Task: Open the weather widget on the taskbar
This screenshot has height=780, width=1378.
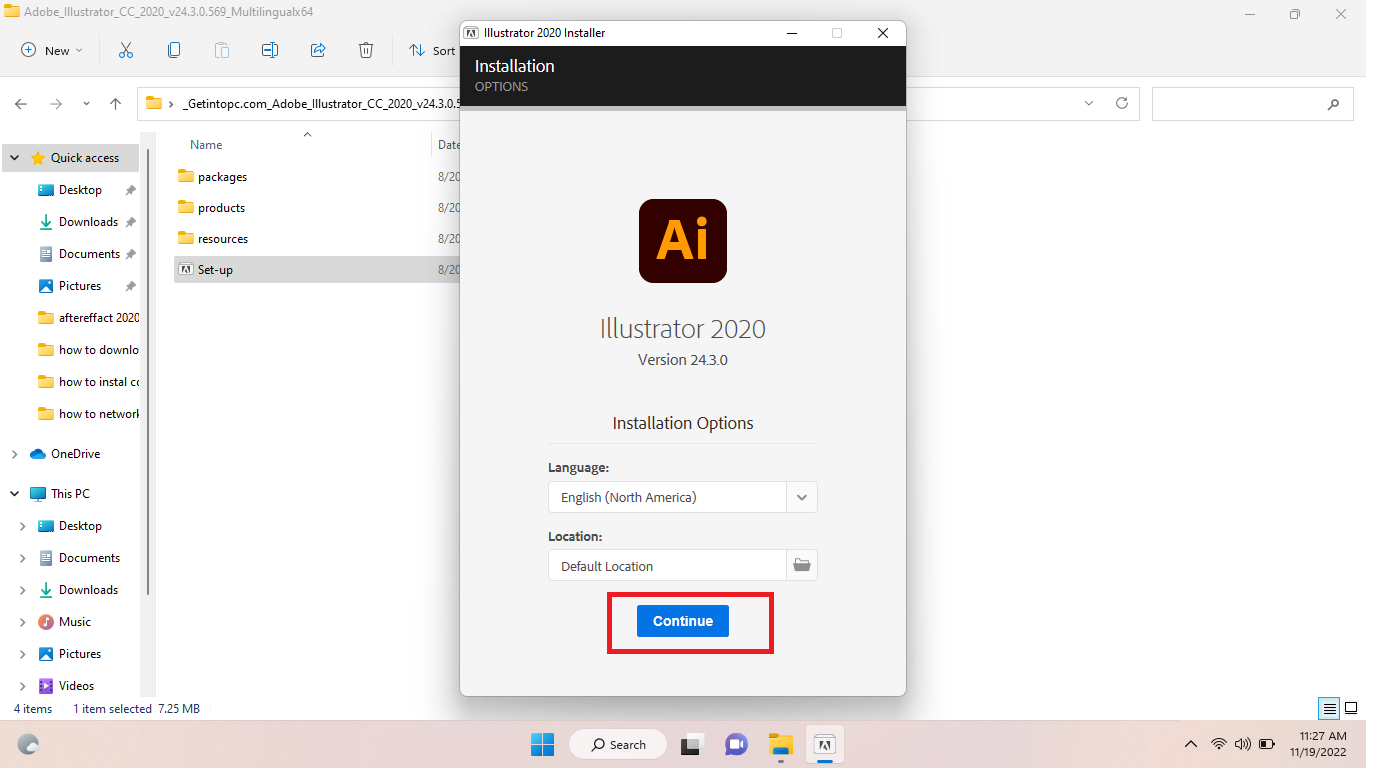Action: (29, 745)
